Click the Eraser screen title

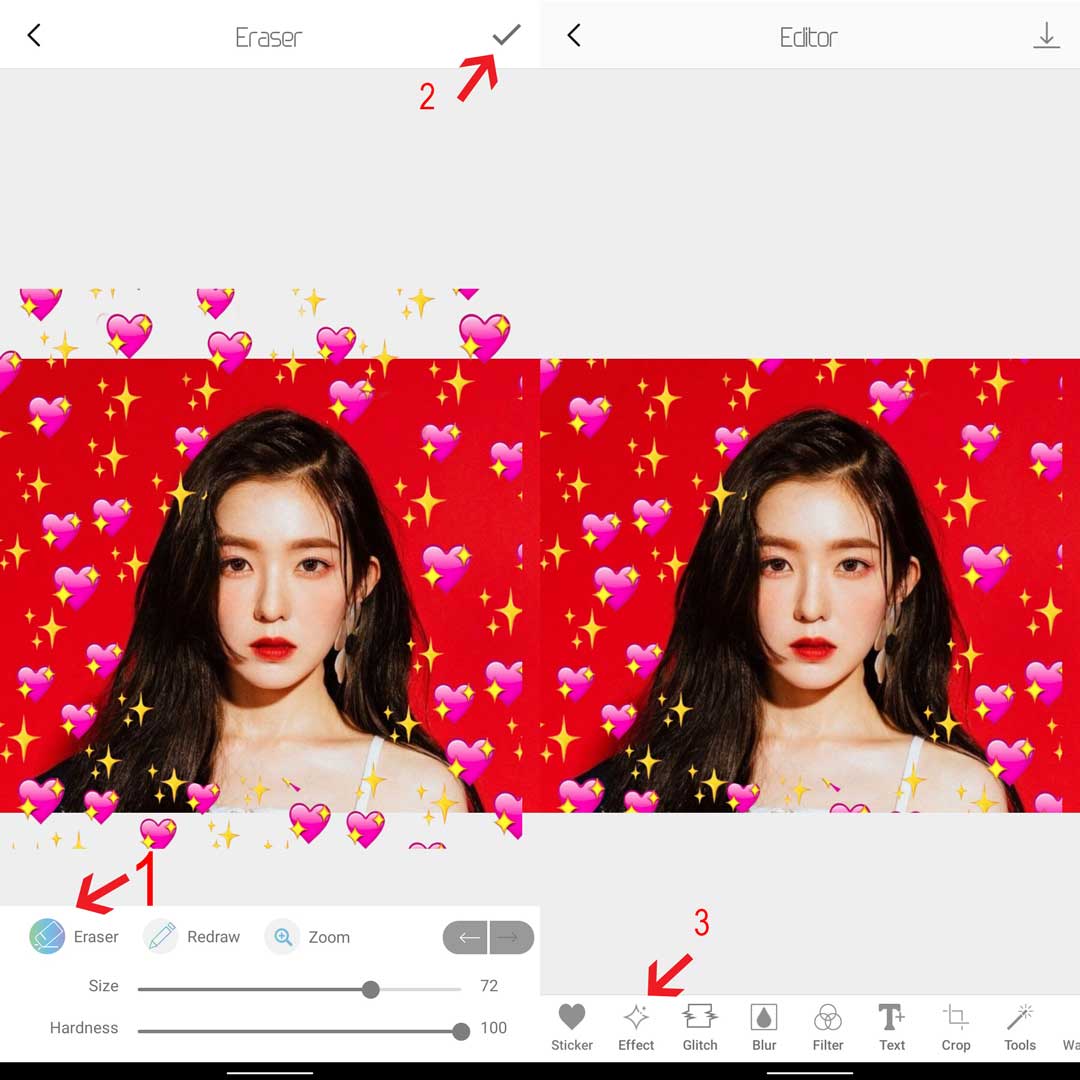pos(269,37)
